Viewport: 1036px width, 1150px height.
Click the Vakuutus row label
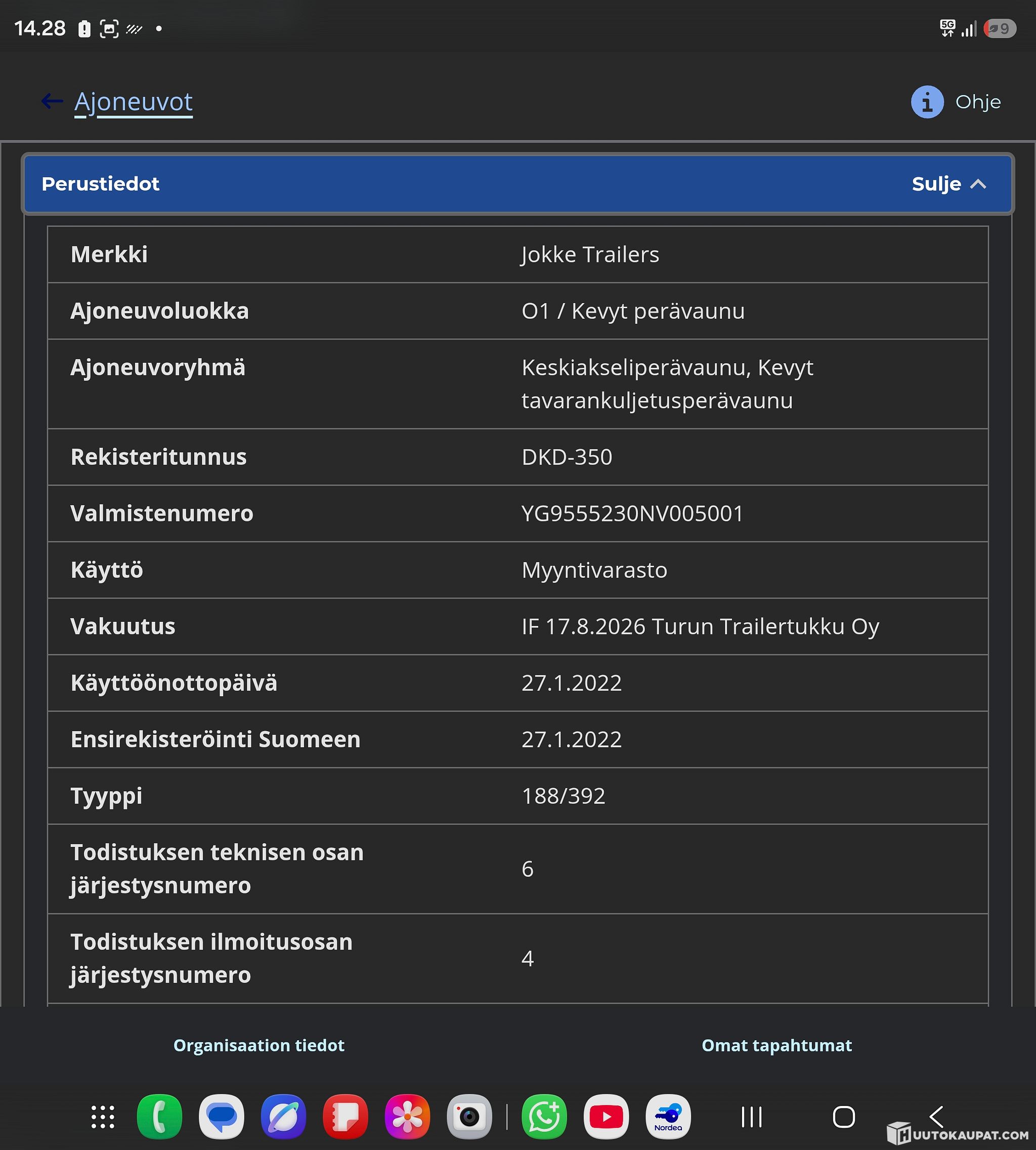pos(123,626)
